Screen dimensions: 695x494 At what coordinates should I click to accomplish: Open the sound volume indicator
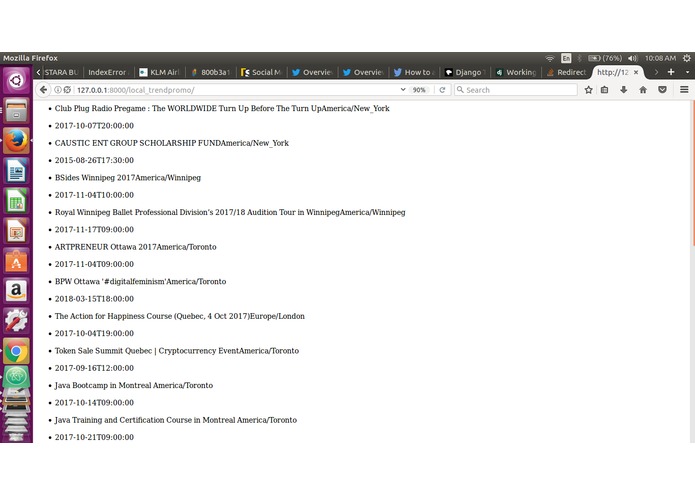pyautogui.click(x=633, y=58)
